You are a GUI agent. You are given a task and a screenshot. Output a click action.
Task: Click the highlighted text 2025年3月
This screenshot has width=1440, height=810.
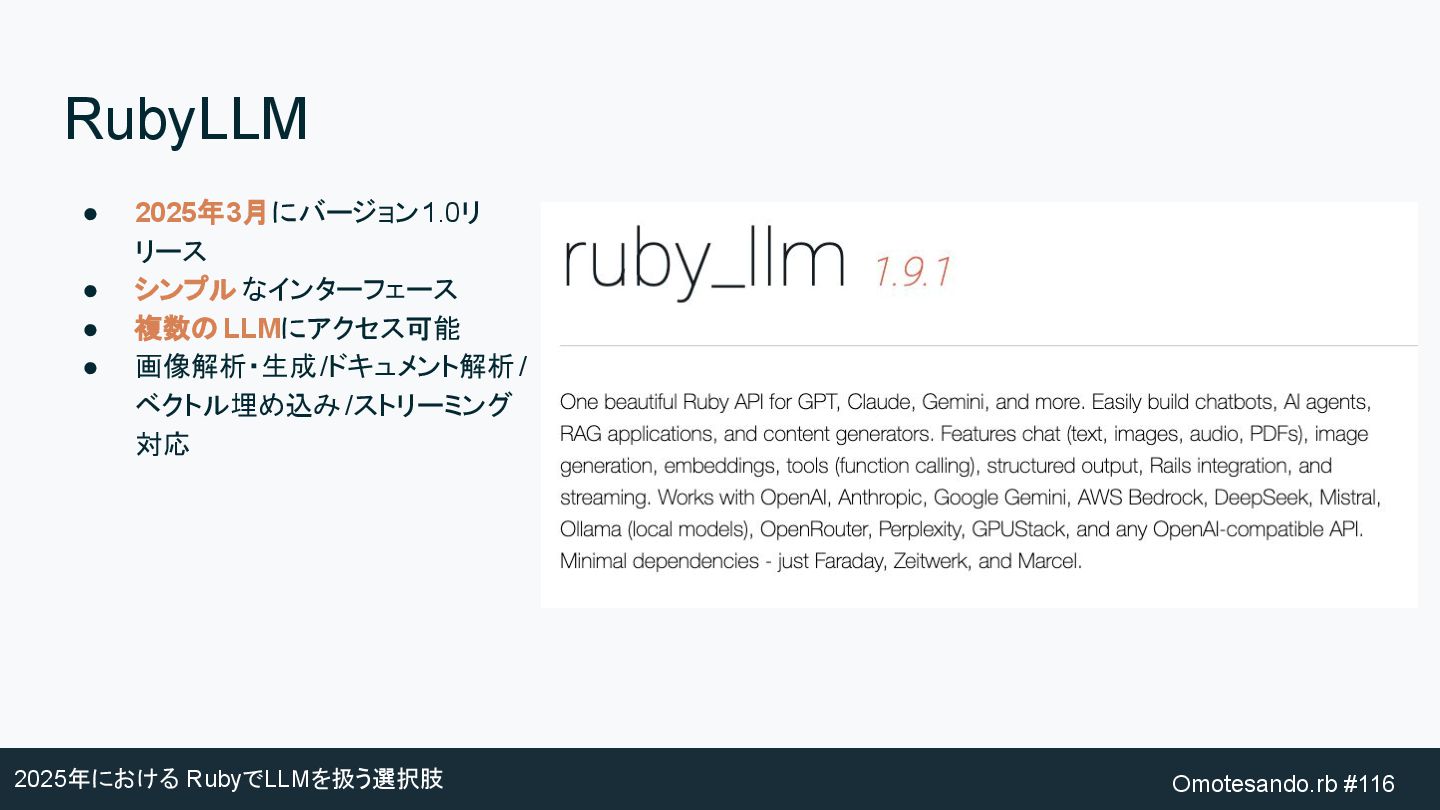pyautogui.click(x=201, y=213)
